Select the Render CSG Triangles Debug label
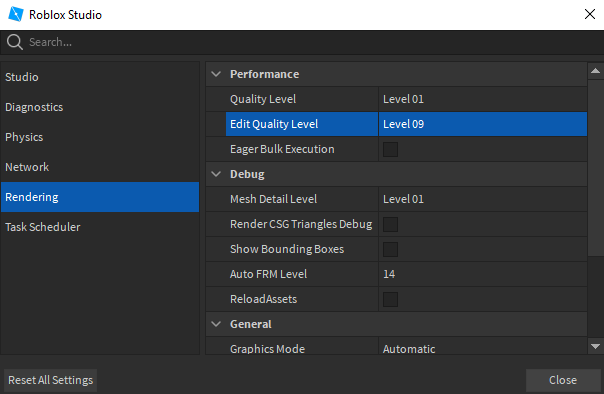The height and width of the screenshot is (394, 604). tap(301, 224)
